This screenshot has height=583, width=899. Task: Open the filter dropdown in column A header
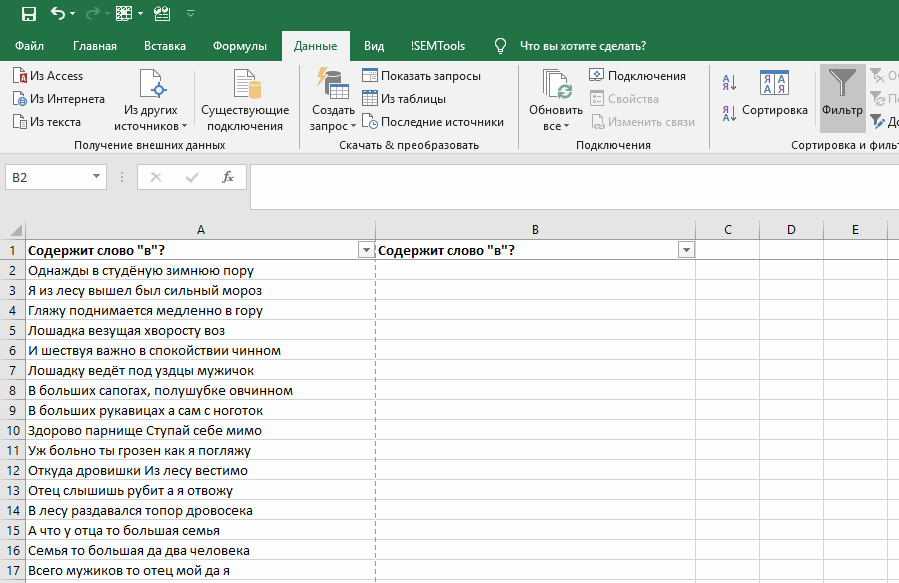pyautogui.click(x=365, y=251)
